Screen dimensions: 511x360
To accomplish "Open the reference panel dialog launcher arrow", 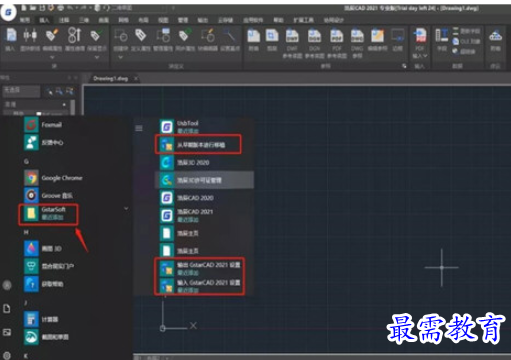I will [404, 66].
